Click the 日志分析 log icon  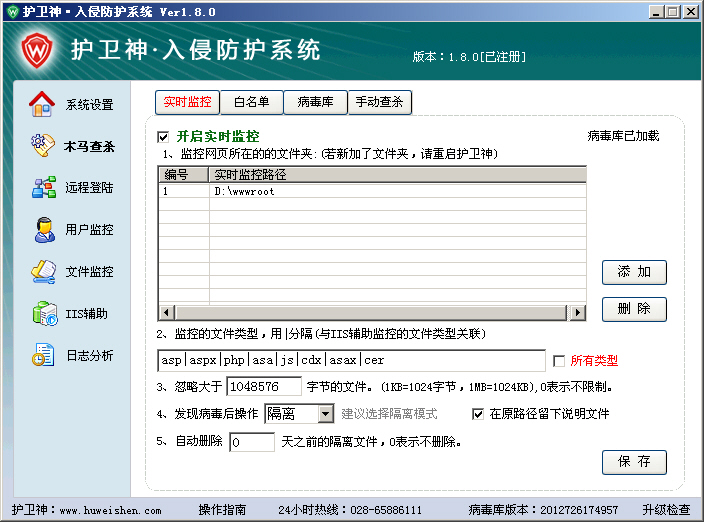point(43,355)
